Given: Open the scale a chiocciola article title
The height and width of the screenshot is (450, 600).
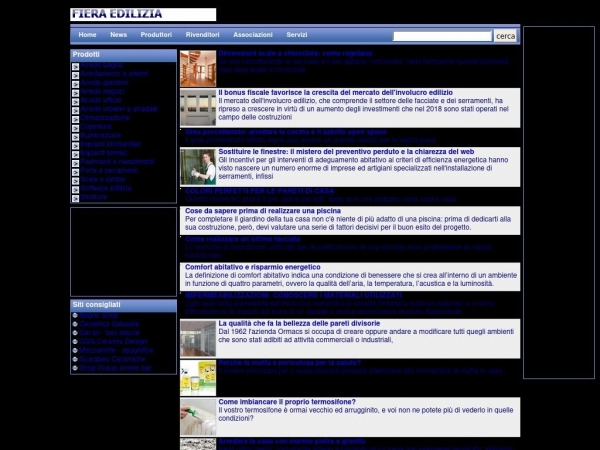Looking at the screenshot, I should click(295, 54).
